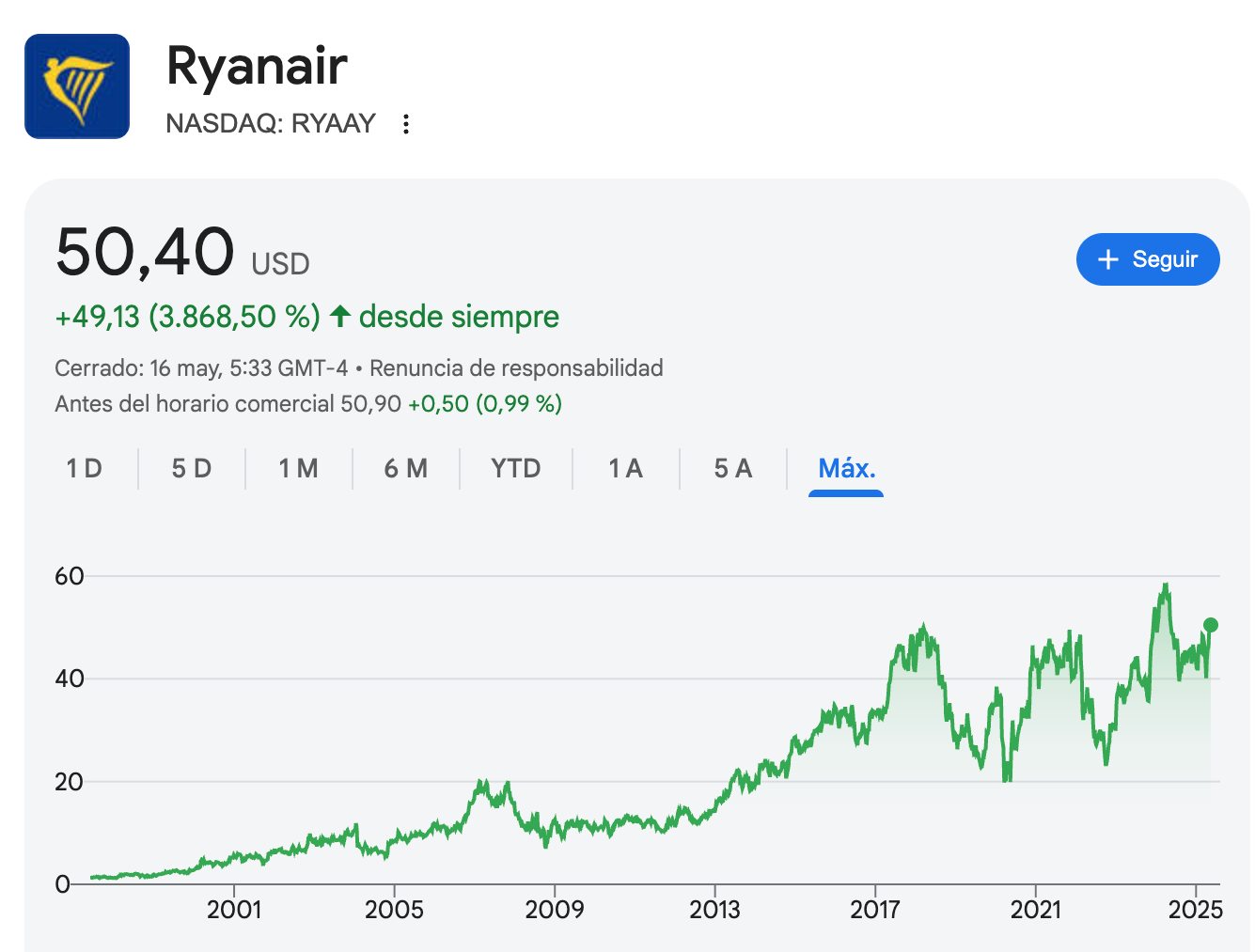The image size is (1255, 952).
Task: Click the 2017 x-axis label
Action: coord(875,910)
